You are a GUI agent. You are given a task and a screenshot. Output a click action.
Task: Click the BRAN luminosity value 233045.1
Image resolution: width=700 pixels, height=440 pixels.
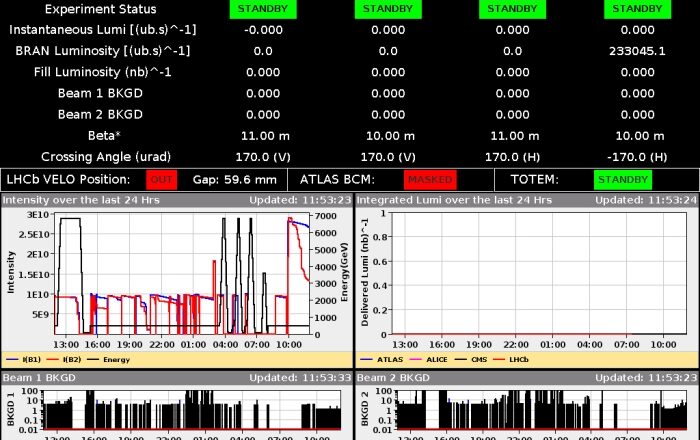[637, 51]
